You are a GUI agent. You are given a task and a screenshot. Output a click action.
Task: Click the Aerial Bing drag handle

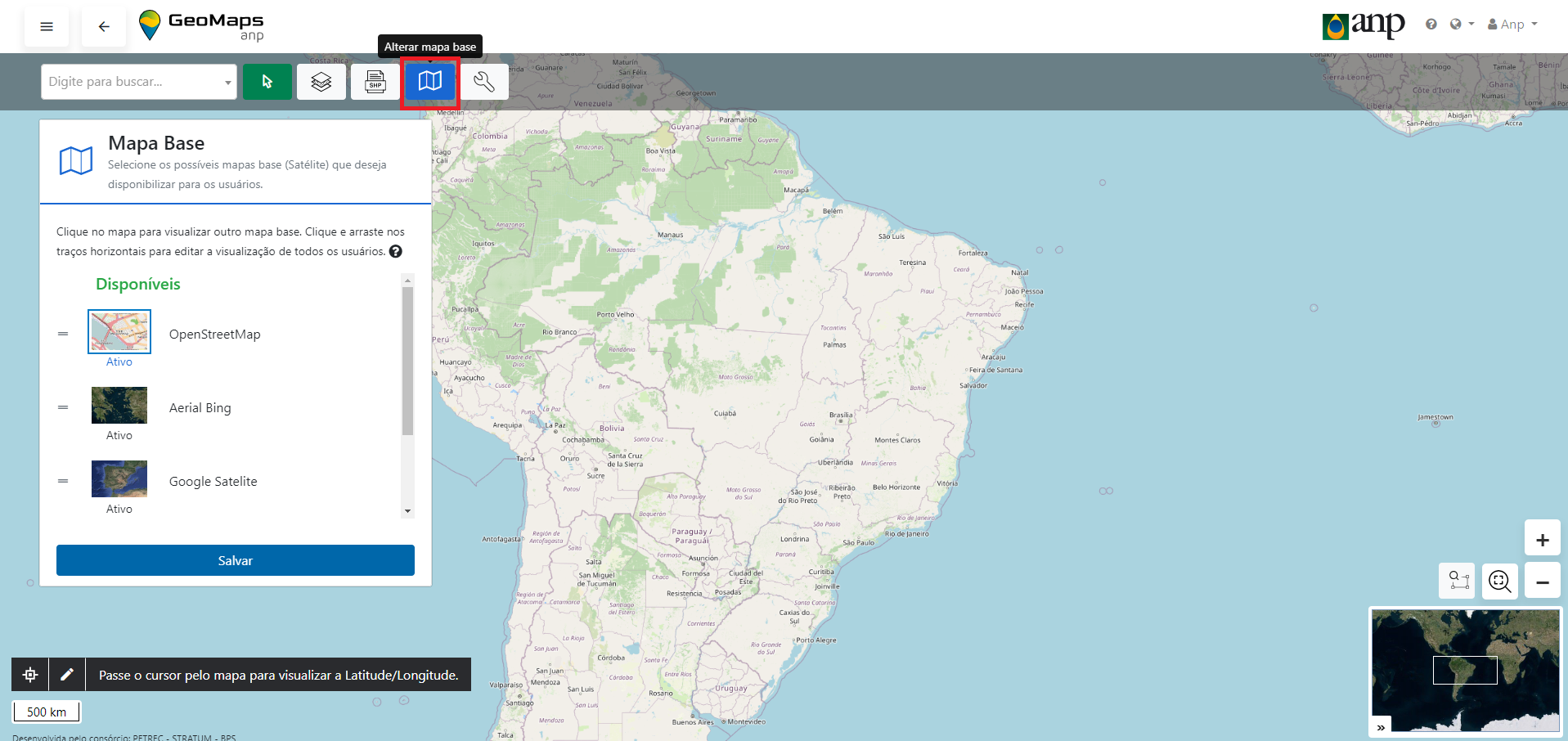click(x=63, y=407)
